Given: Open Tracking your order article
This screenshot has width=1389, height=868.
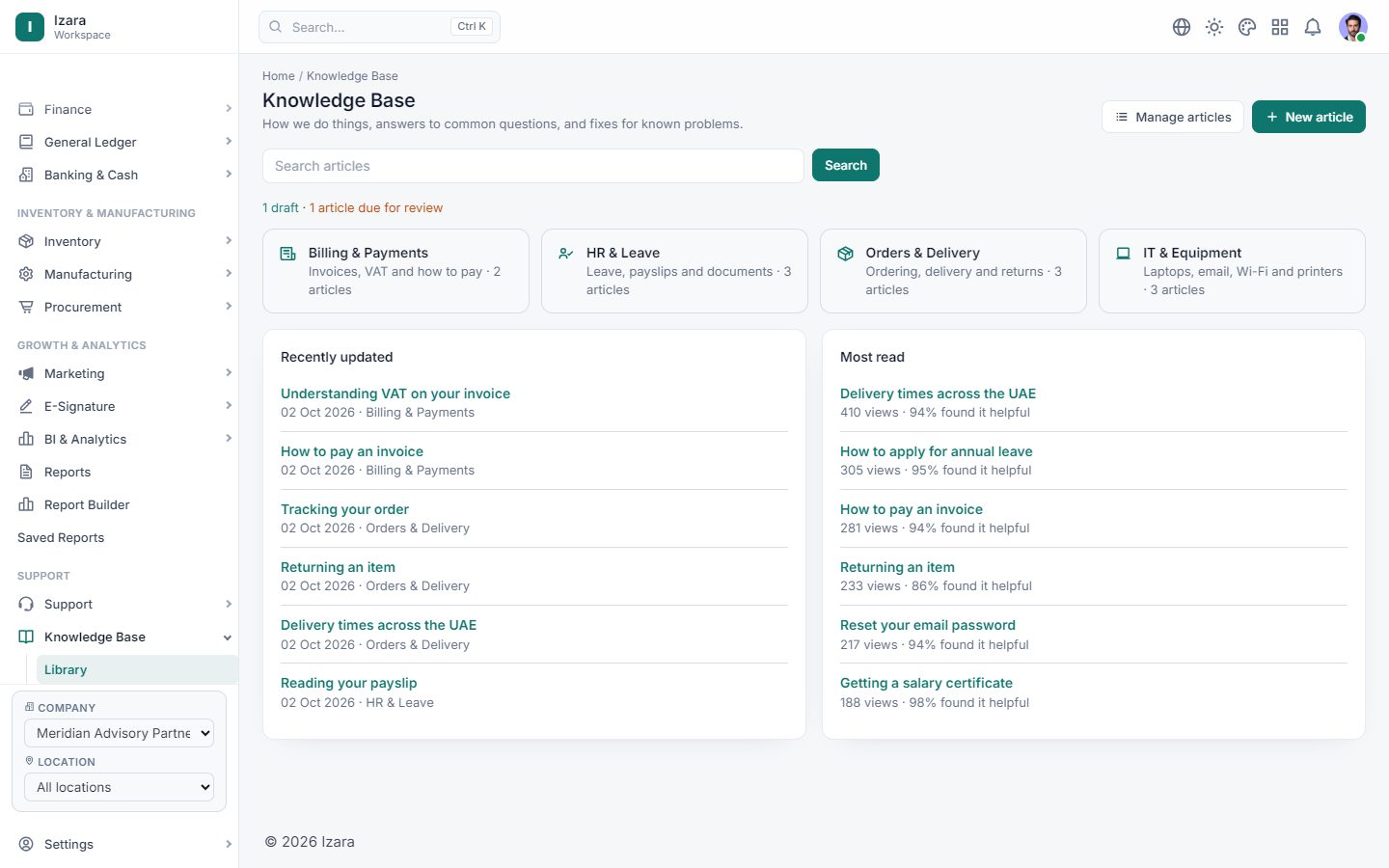Looking at the screenshot, I should 344,509.
